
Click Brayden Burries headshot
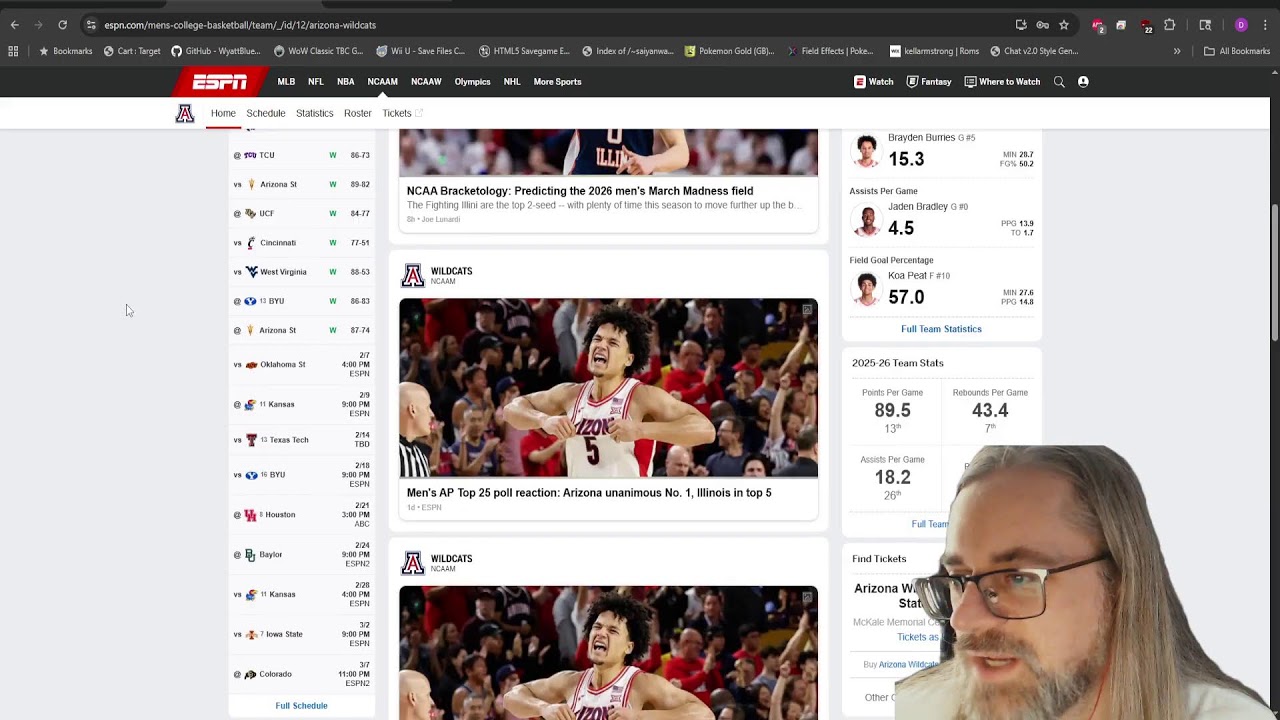pyautogui.click(x=866, y=152)
